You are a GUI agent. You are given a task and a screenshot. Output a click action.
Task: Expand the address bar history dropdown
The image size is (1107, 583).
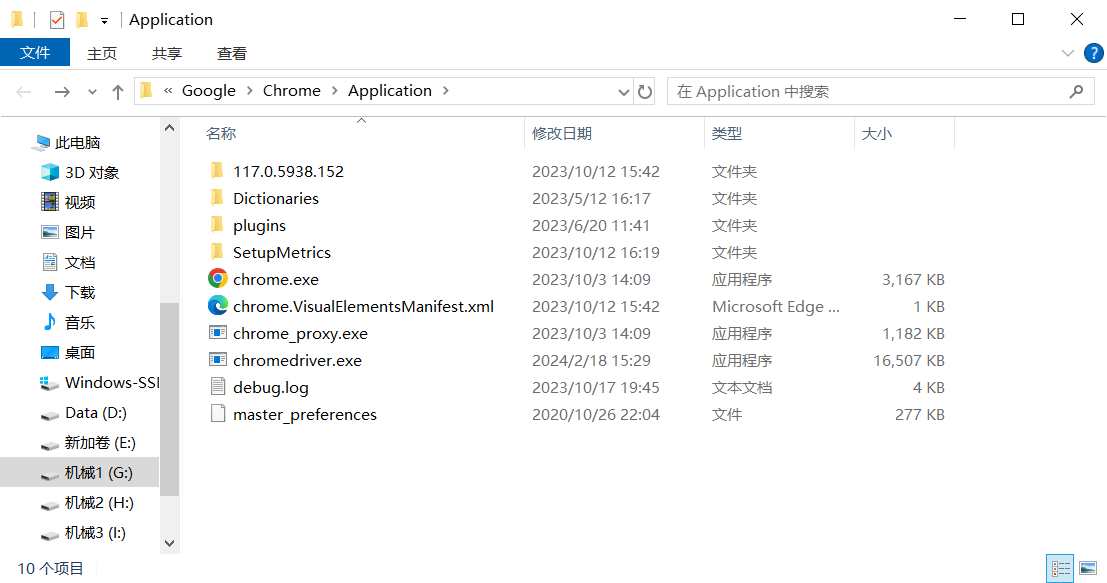[623, 92]
